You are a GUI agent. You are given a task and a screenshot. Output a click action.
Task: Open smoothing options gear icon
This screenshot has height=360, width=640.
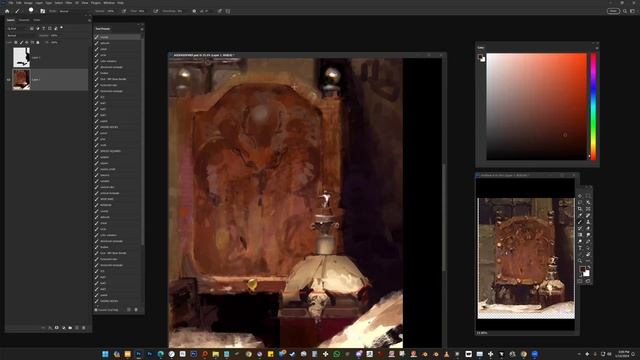tap(194, 11)
